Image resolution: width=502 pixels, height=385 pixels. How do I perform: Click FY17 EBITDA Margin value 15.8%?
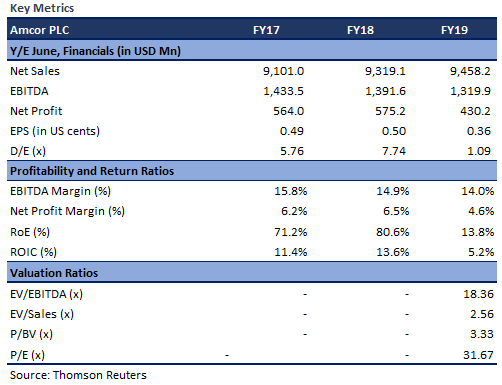(291, 191)
